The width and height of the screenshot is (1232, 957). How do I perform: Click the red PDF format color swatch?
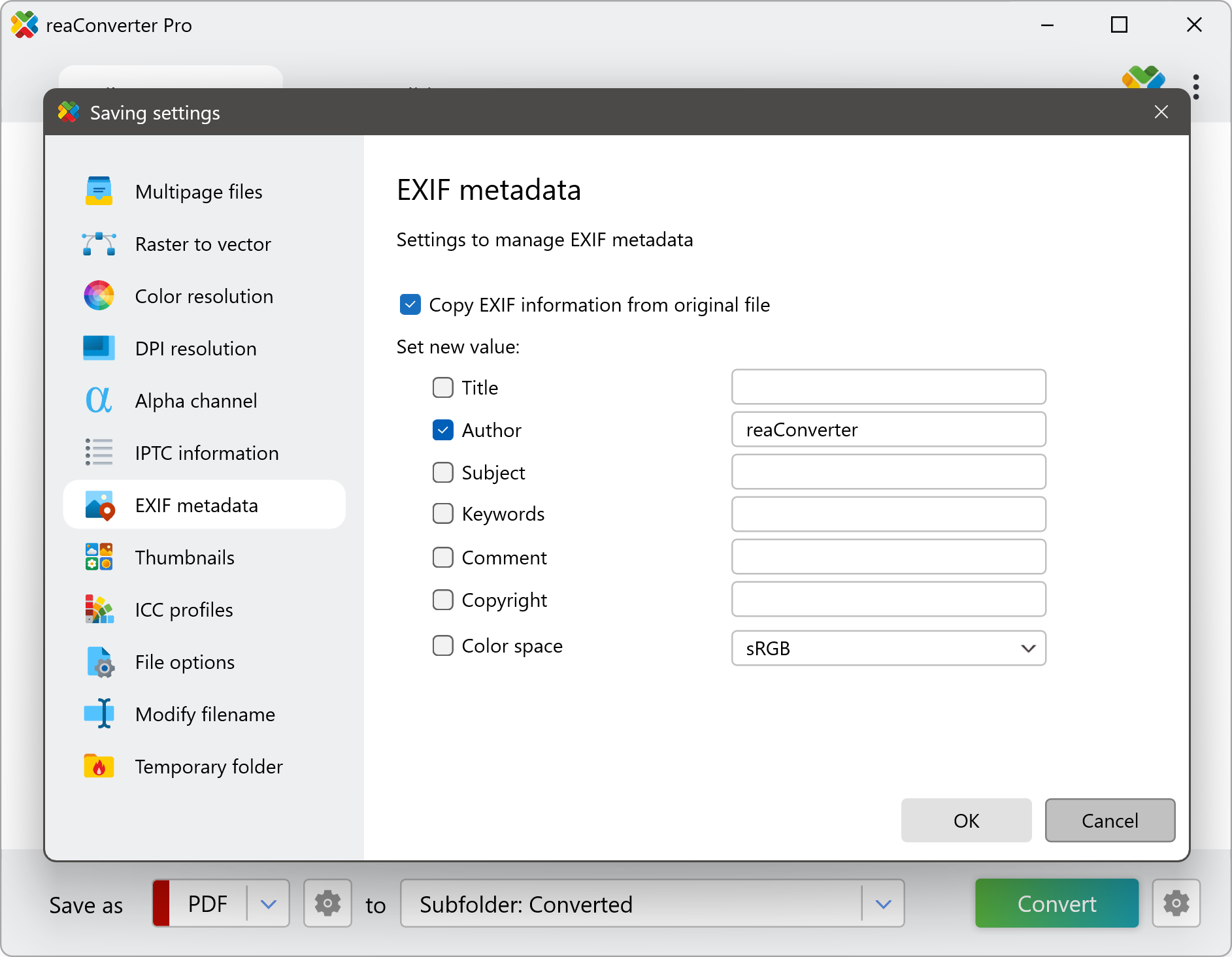point(161,903)
